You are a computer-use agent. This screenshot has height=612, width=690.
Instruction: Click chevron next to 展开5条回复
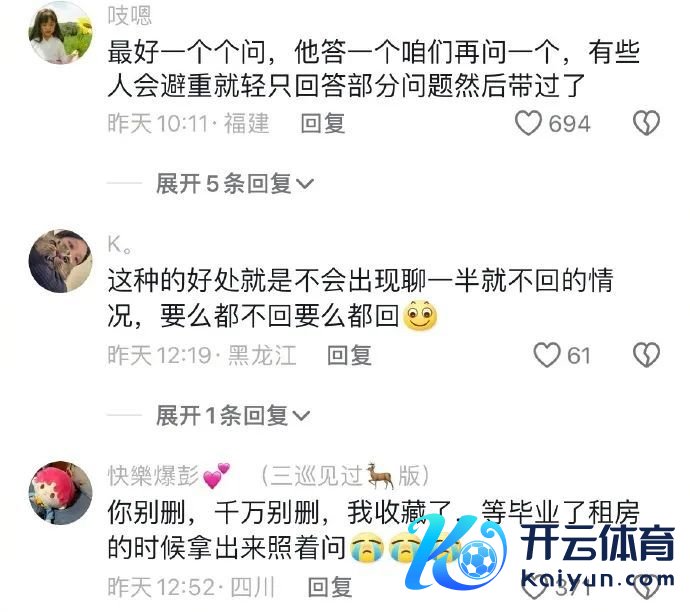(x=305, y=184)
